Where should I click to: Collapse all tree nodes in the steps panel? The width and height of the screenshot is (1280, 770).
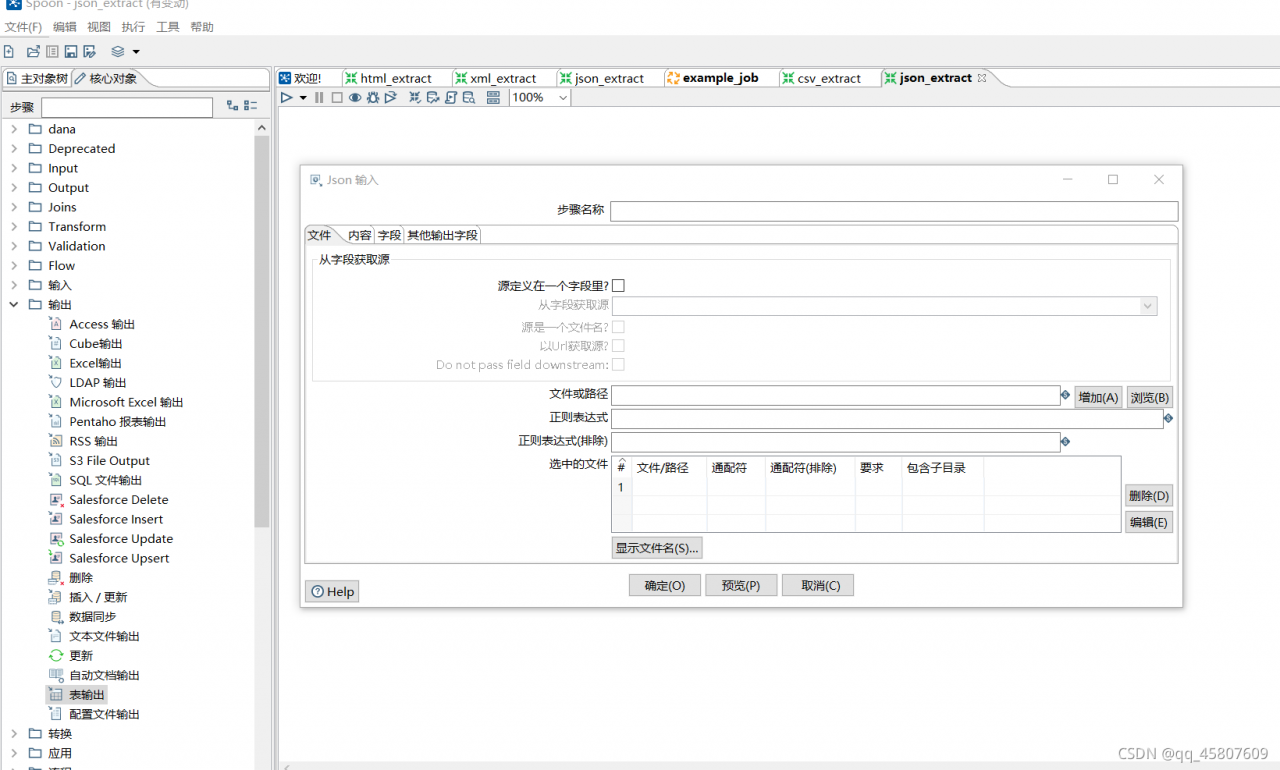point(250,105)
